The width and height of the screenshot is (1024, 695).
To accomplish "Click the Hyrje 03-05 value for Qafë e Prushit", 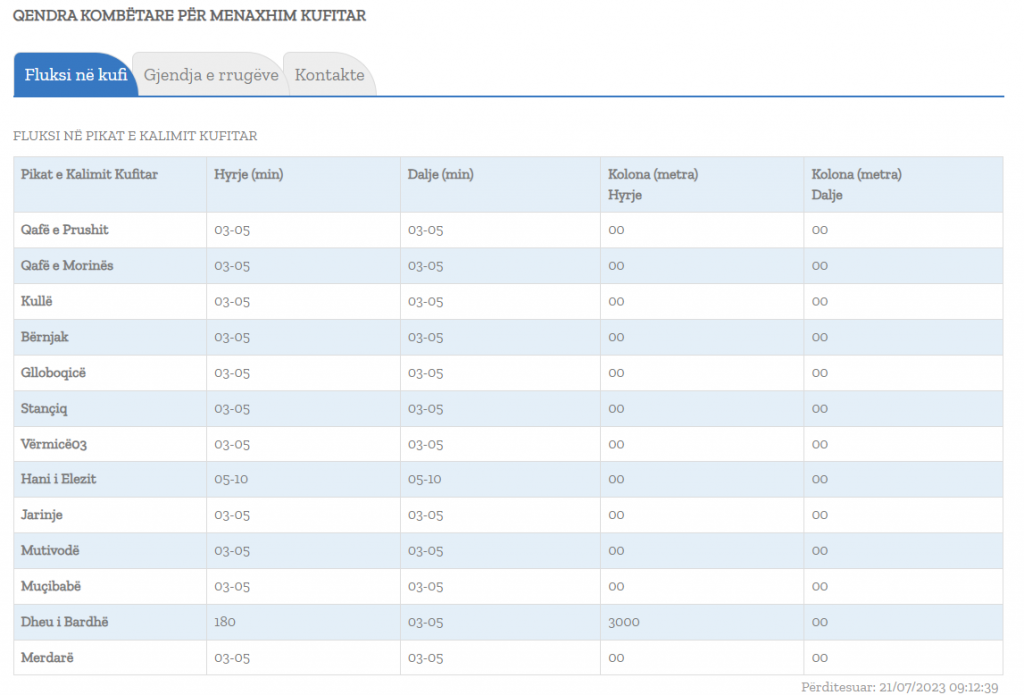I will pos(232,230).
